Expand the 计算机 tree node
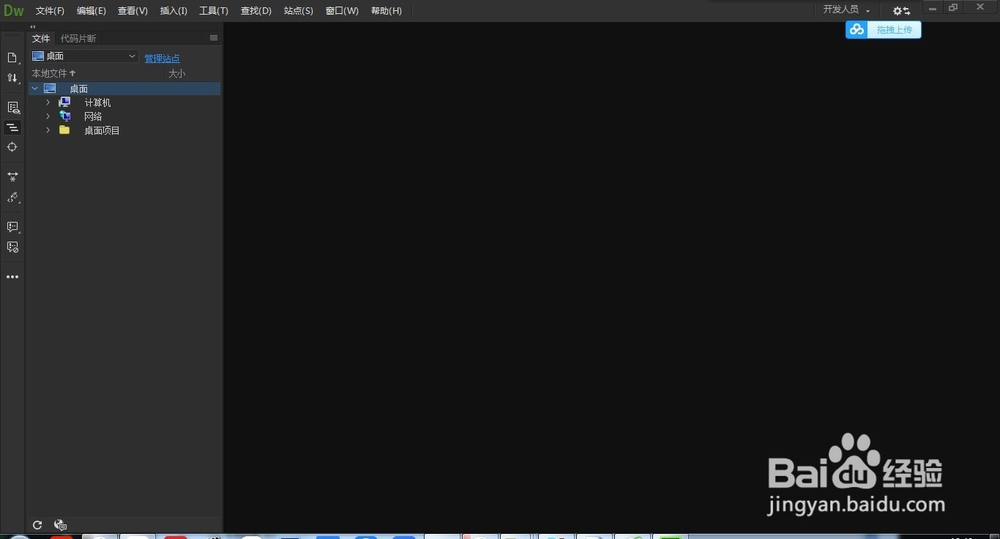The height and width of the screenshot is (539, 1000). pyautogui.click(x=48, y=102)
